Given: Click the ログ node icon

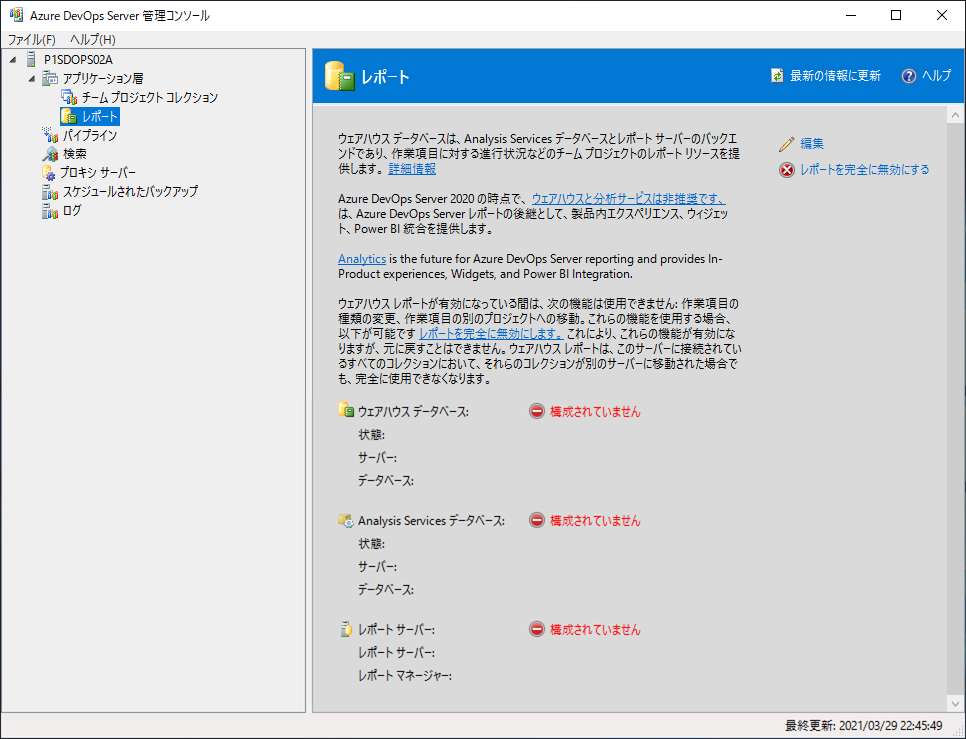Looking at the screenshot, I should point(50,211).
